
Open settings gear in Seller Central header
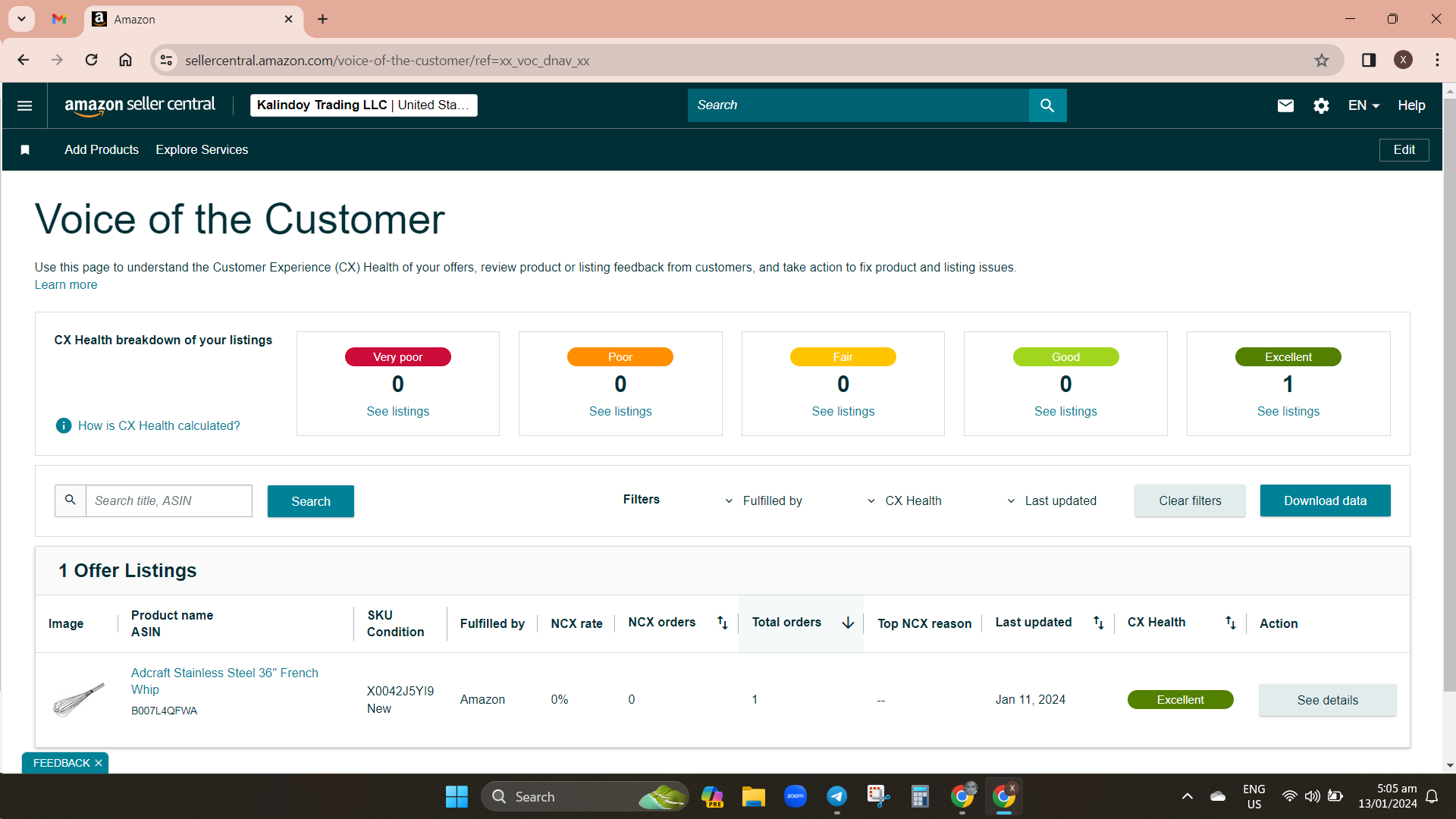click(x=1321, y=105)
